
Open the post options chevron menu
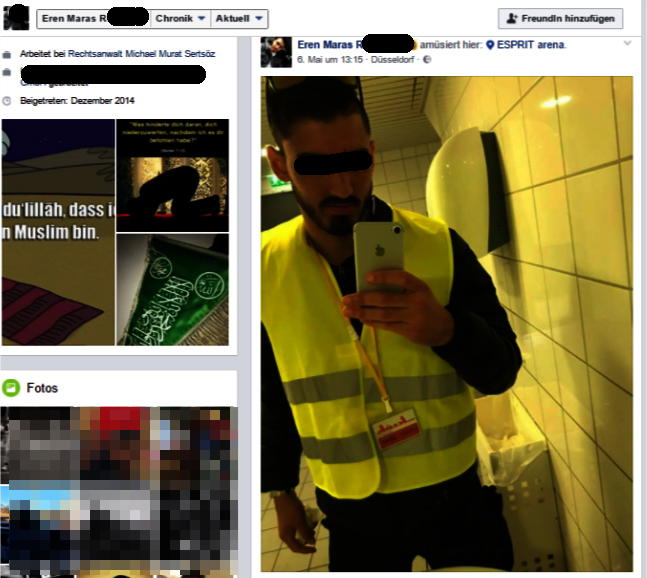(x=627, y=43)
